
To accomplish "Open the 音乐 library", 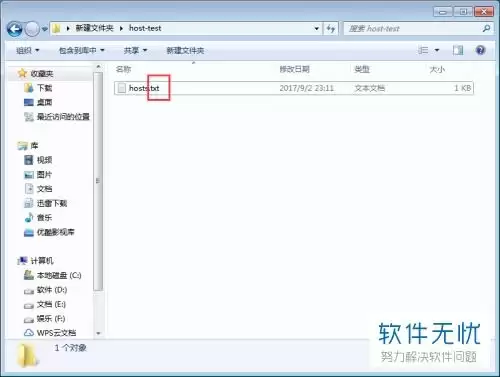I will (44, 217).
